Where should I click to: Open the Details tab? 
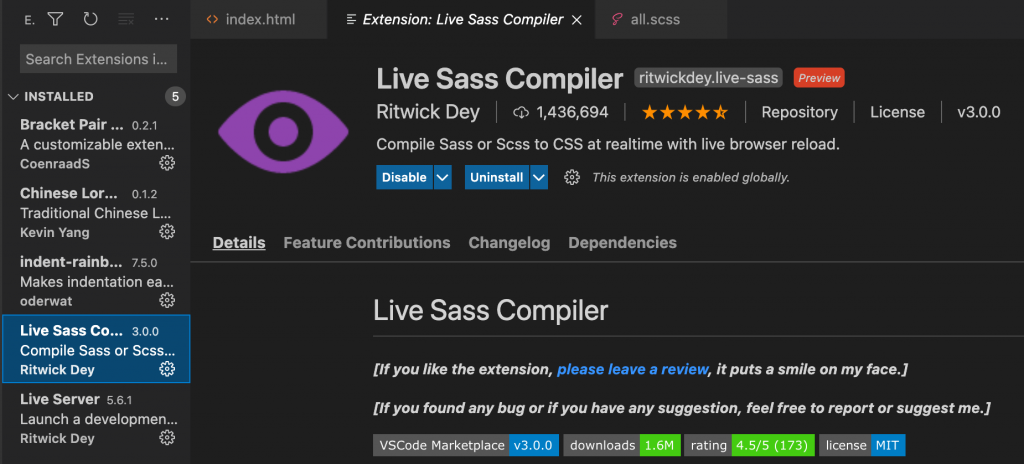(239, 243)
